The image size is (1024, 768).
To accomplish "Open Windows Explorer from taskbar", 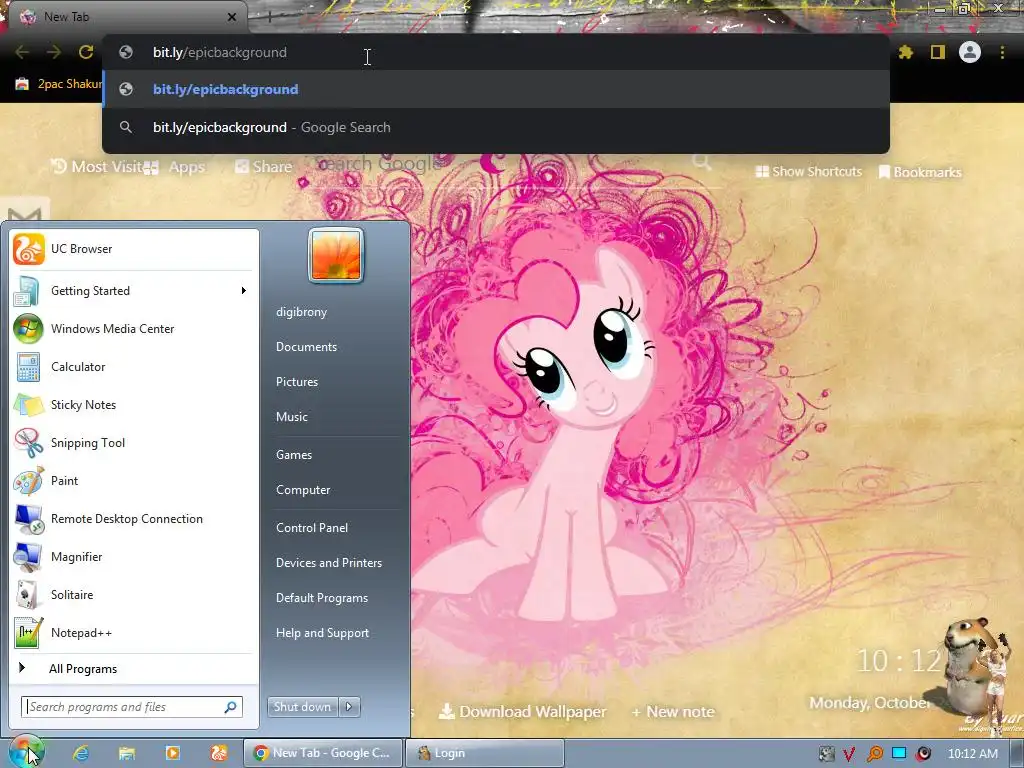I will pos(127,753).
